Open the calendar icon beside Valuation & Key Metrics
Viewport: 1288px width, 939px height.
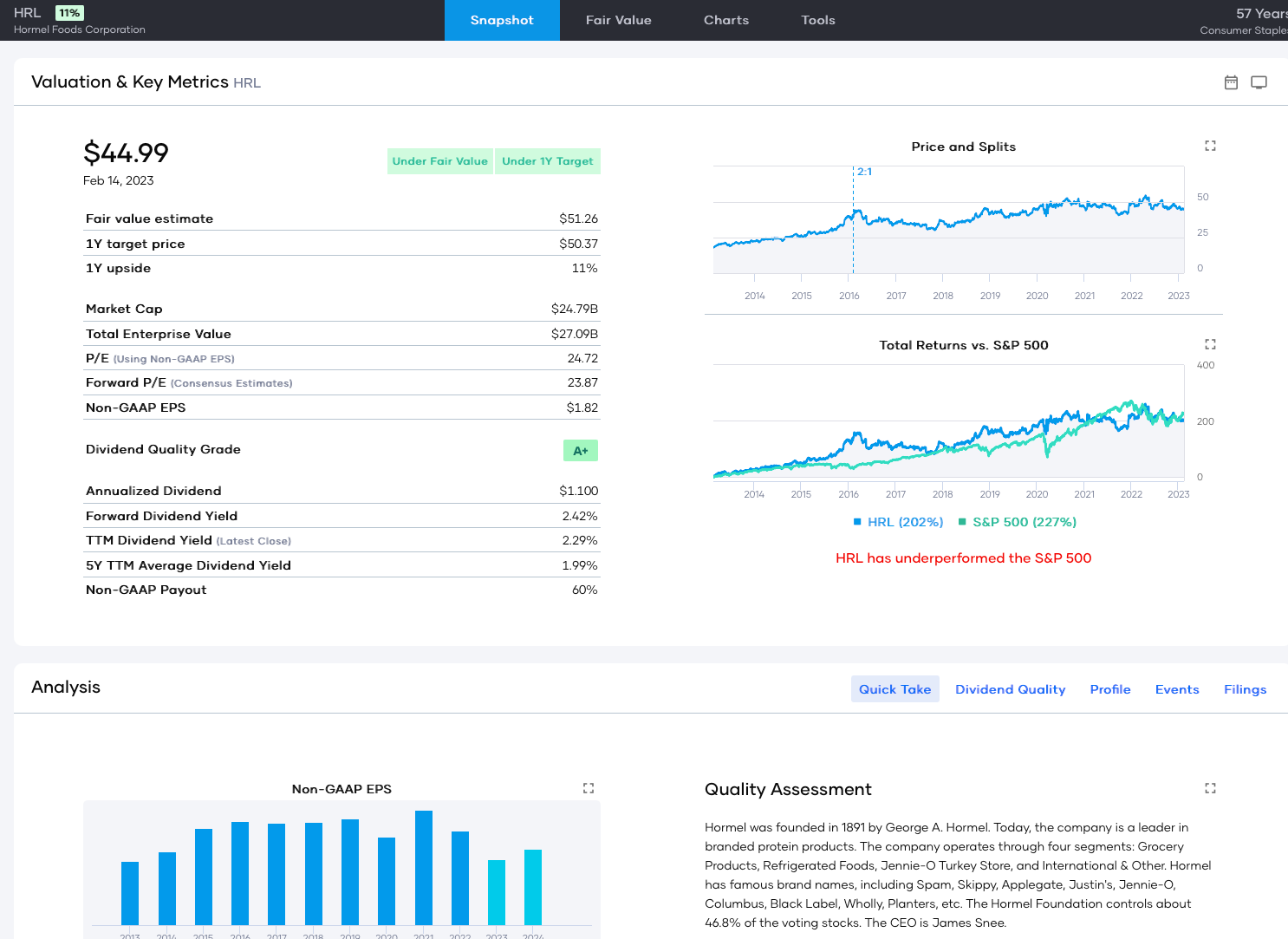1231,82
